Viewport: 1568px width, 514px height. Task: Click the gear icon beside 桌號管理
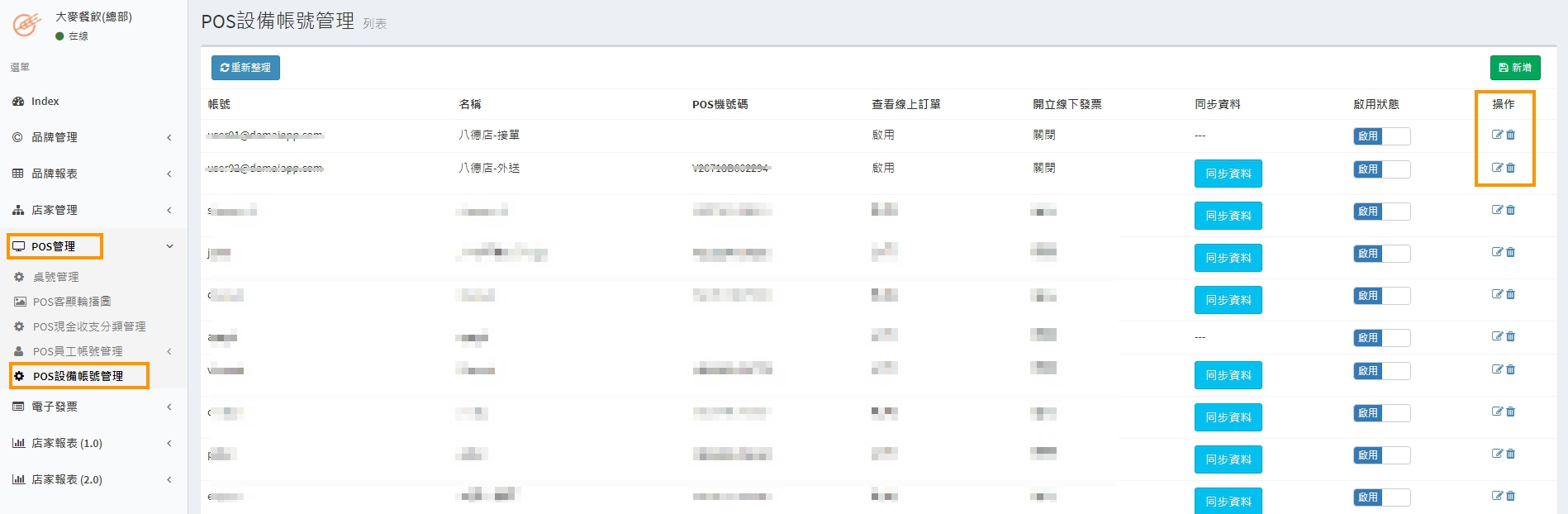point(19,277)
